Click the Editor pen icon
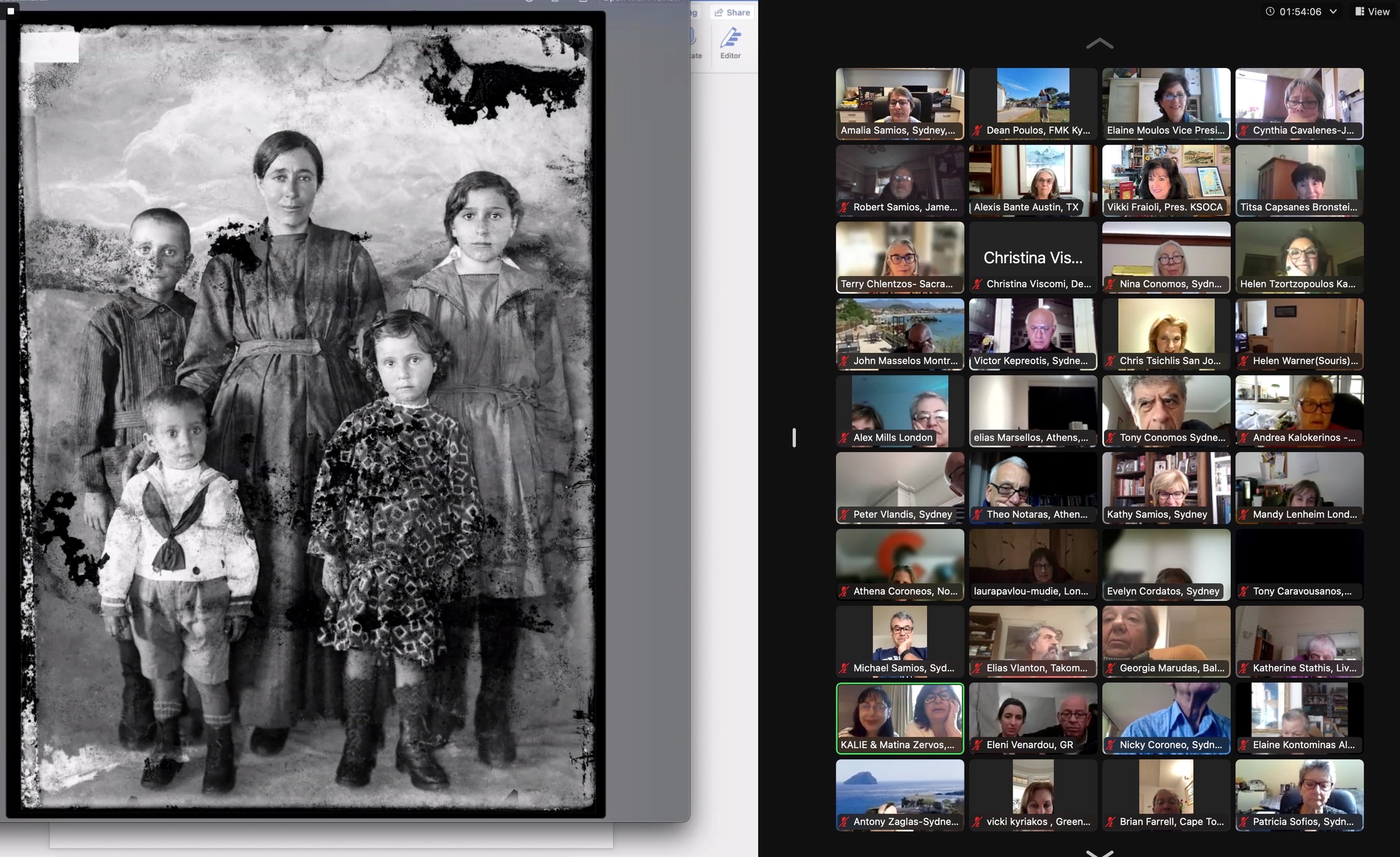1400x857 pixels. 730,38
